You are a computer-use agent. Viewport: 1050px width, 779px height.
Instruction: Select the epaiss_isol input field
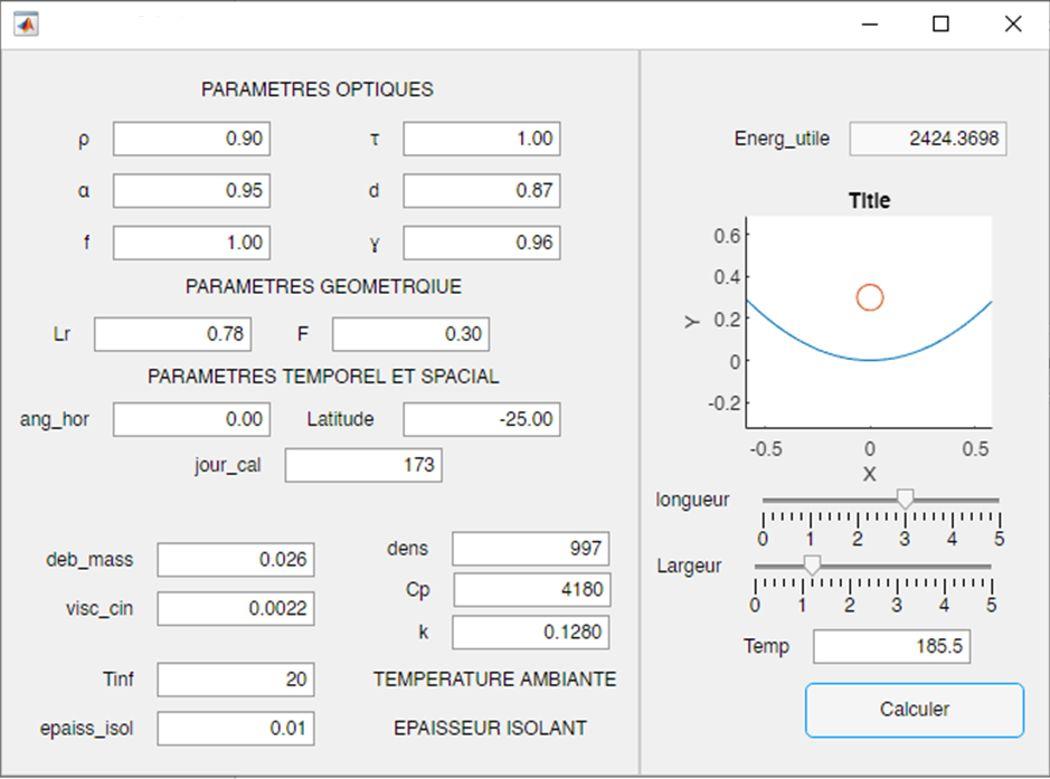pos(236,728)
